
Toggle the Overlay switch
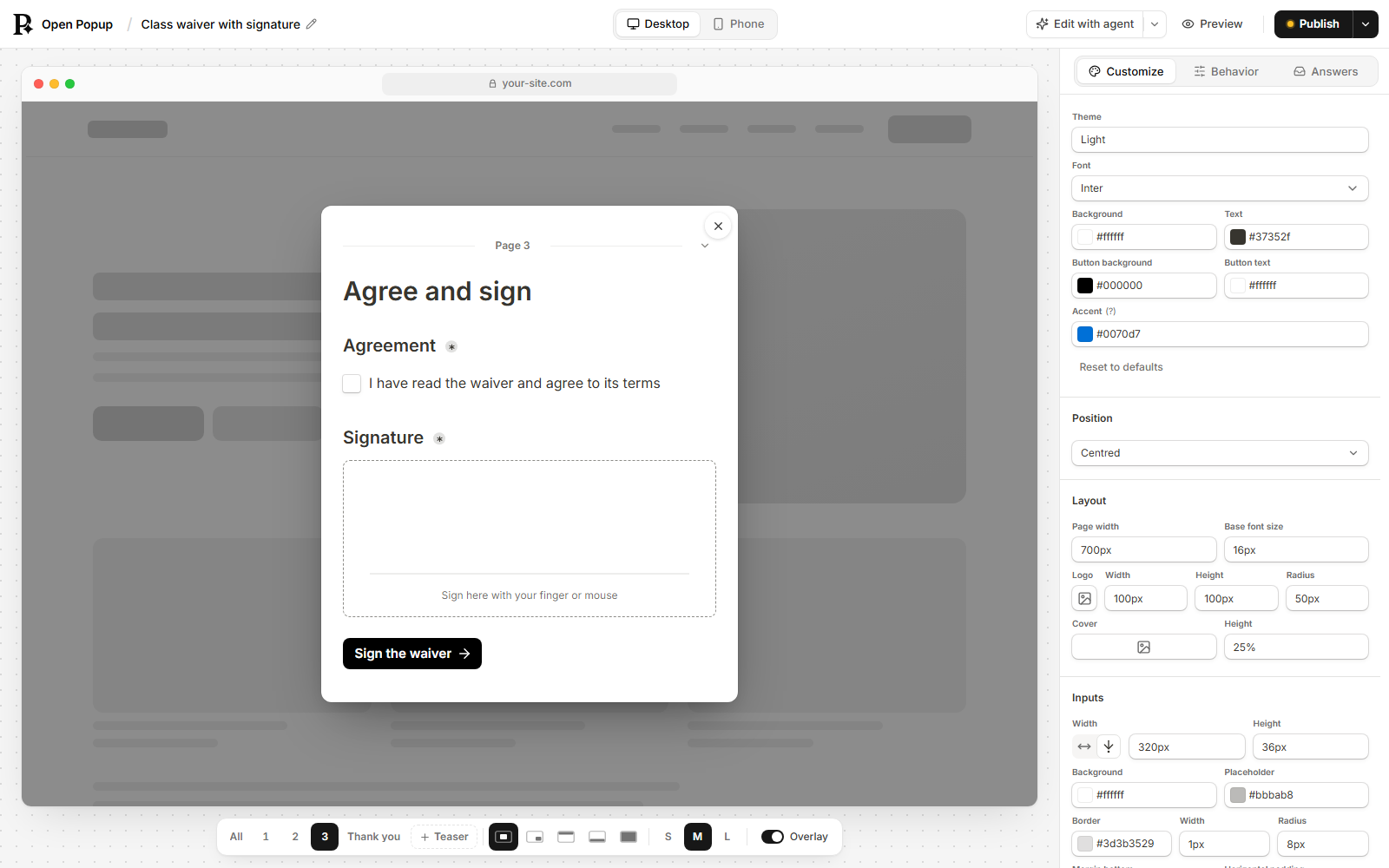(773, 837)
